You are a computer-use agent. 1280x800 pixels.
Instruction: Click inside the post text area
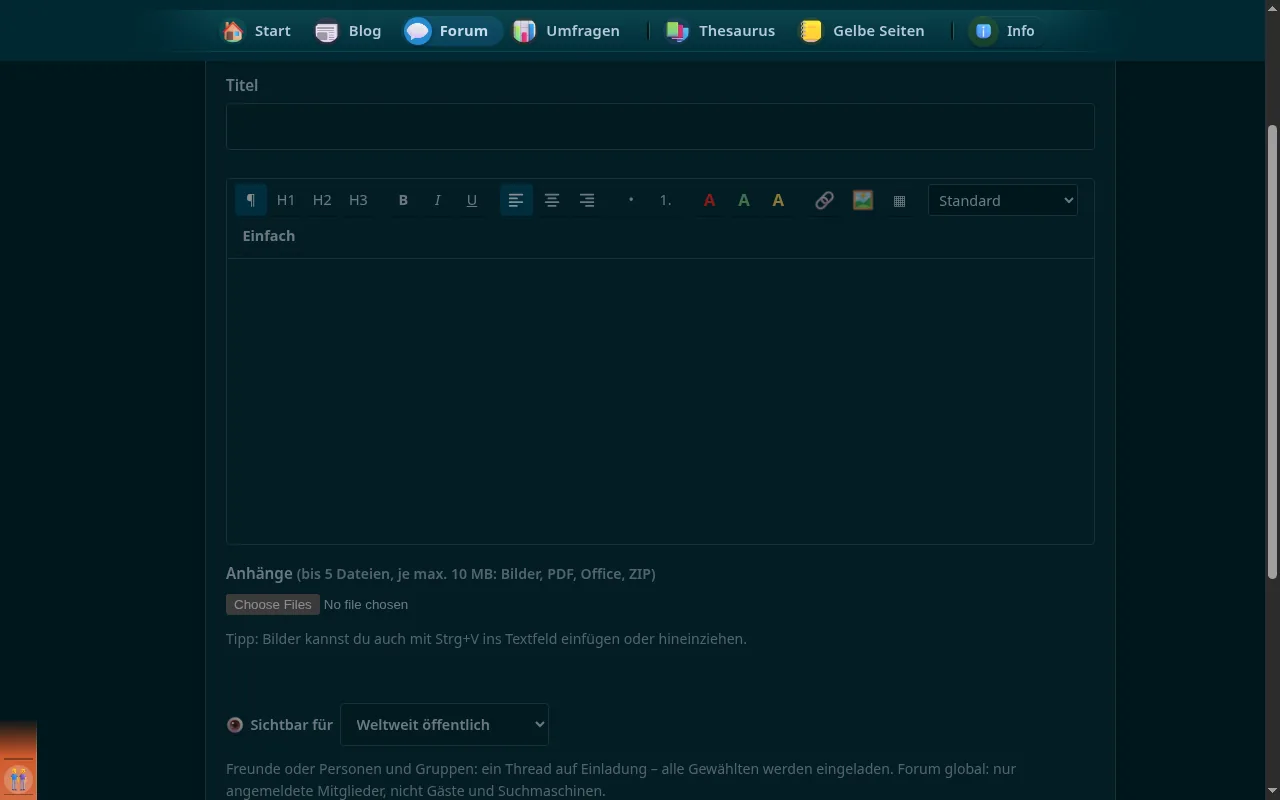pos(660,401)
